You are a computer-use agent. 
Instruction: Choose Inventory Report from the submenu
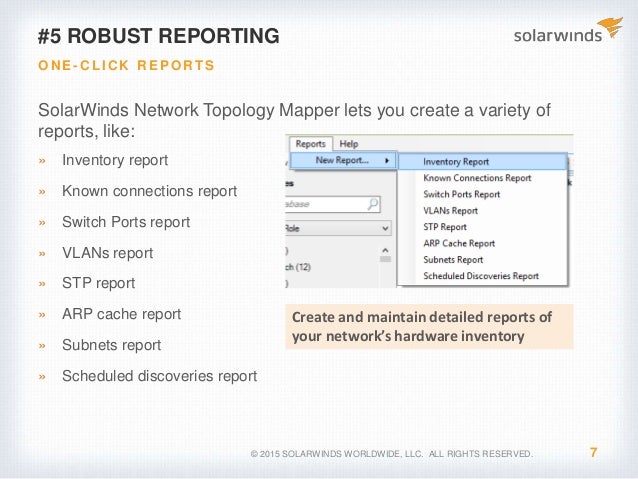[482, 162]
